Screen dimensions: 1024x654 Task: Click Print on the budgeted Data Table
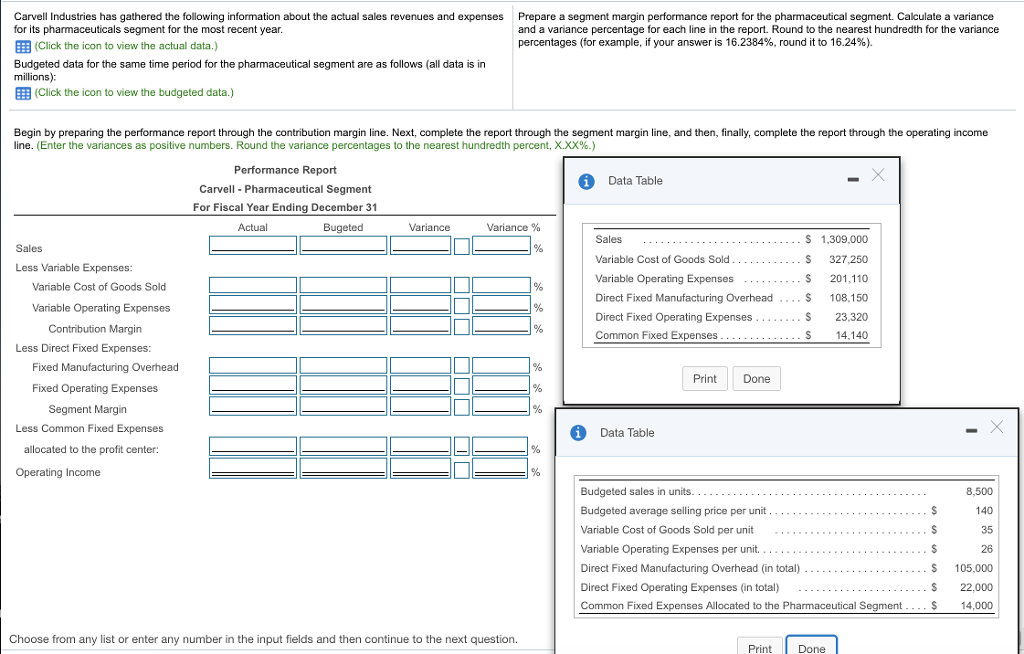coord(759,647)
